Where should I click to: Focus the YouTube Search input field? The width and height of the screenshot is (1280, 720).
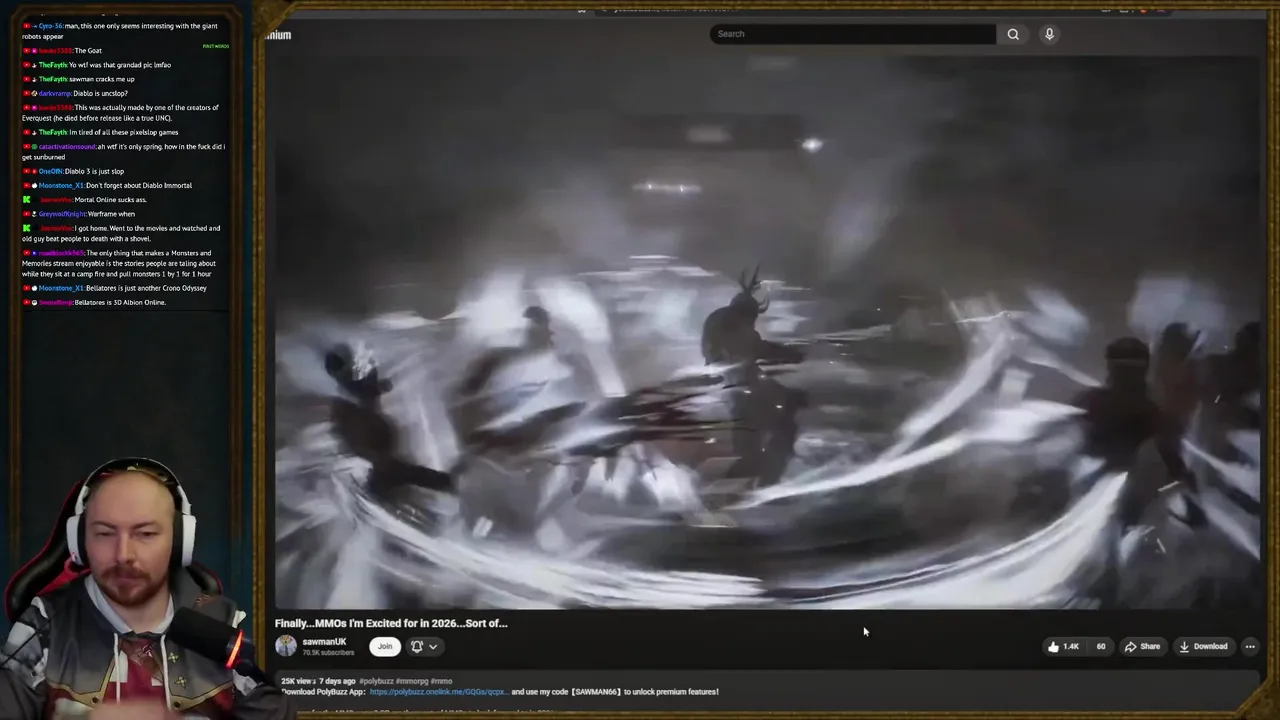point(853,34)
